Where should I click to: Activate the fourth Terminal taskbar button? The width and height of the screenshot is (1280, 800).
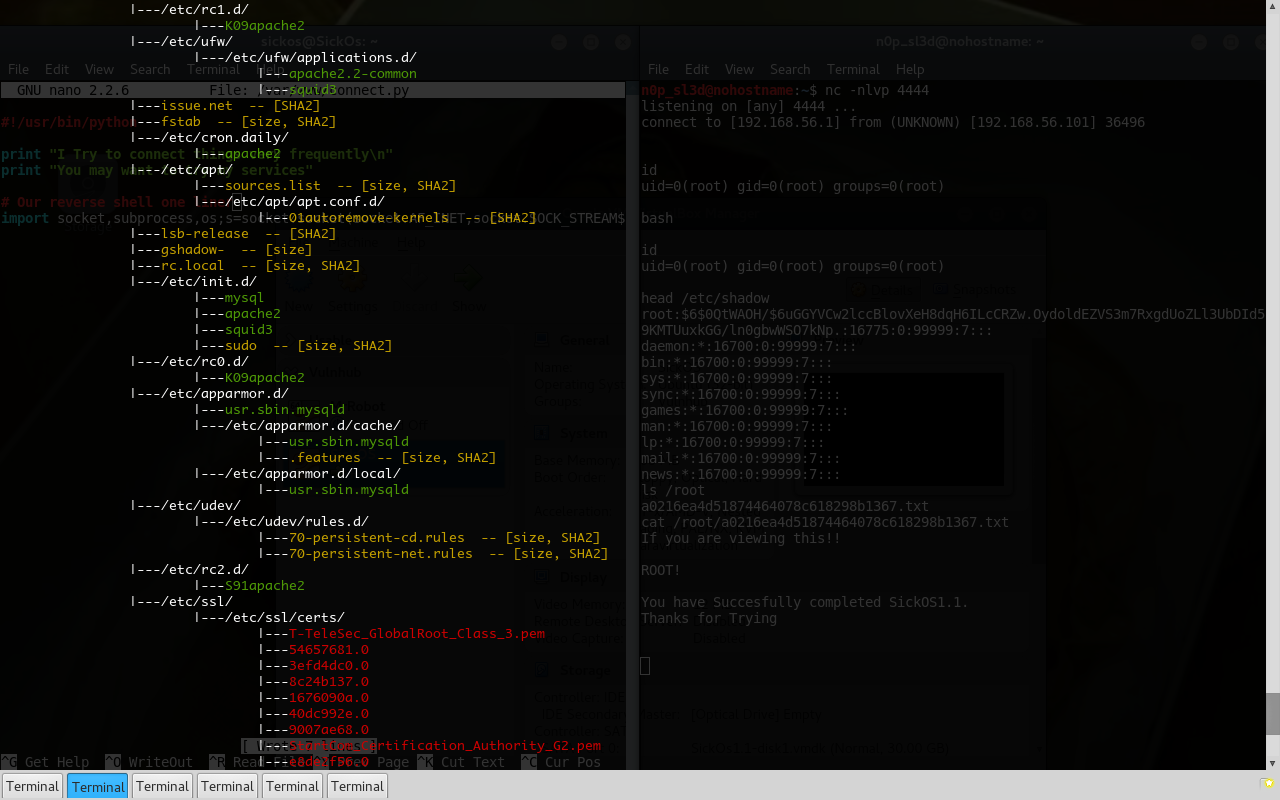pos(228,786)
